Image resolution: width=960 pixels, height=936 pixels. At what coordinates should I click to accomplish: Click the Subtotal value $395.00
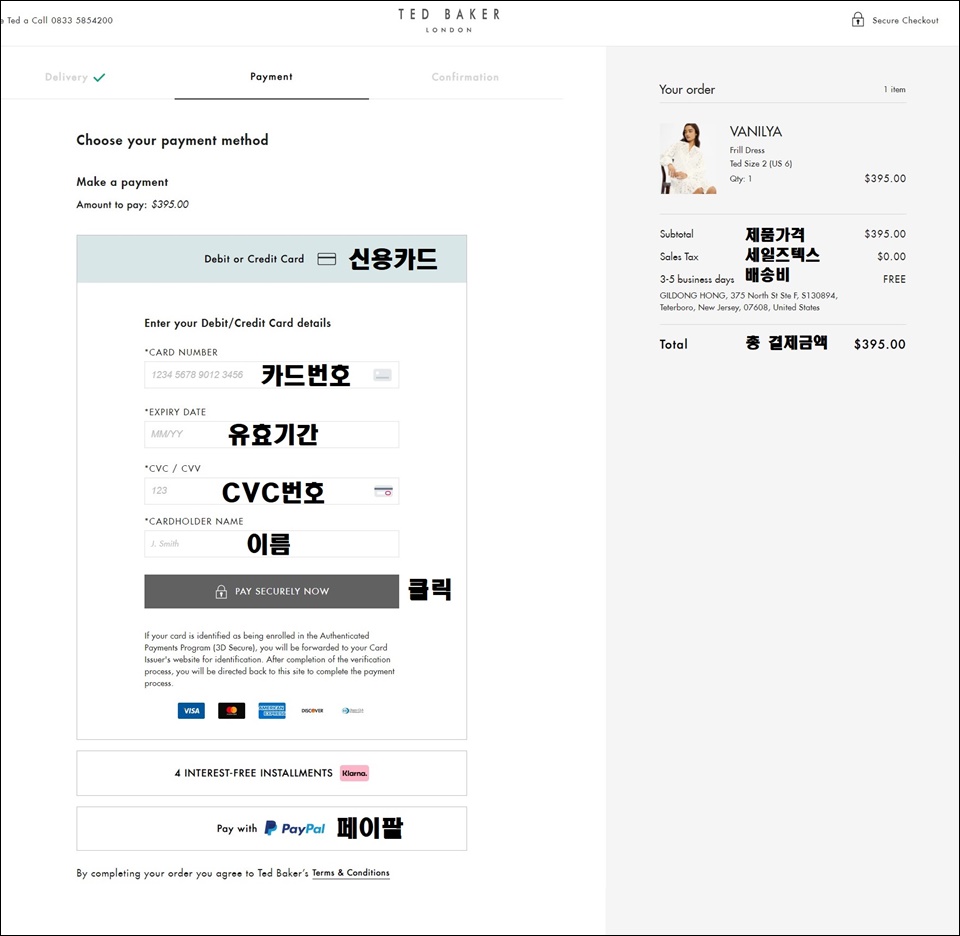(x=885, y=234)
